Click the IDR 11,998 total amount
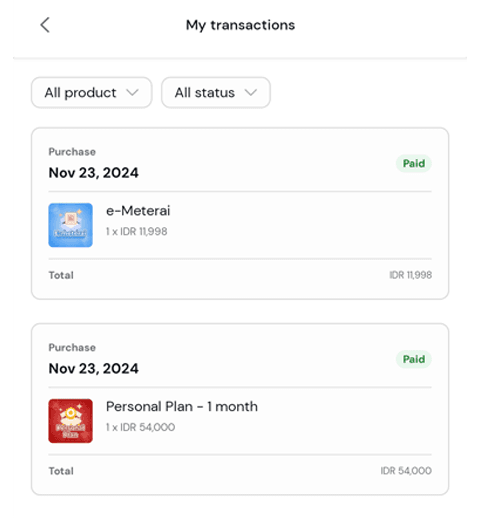Screen dimensions: 480x526 point(411,275)
